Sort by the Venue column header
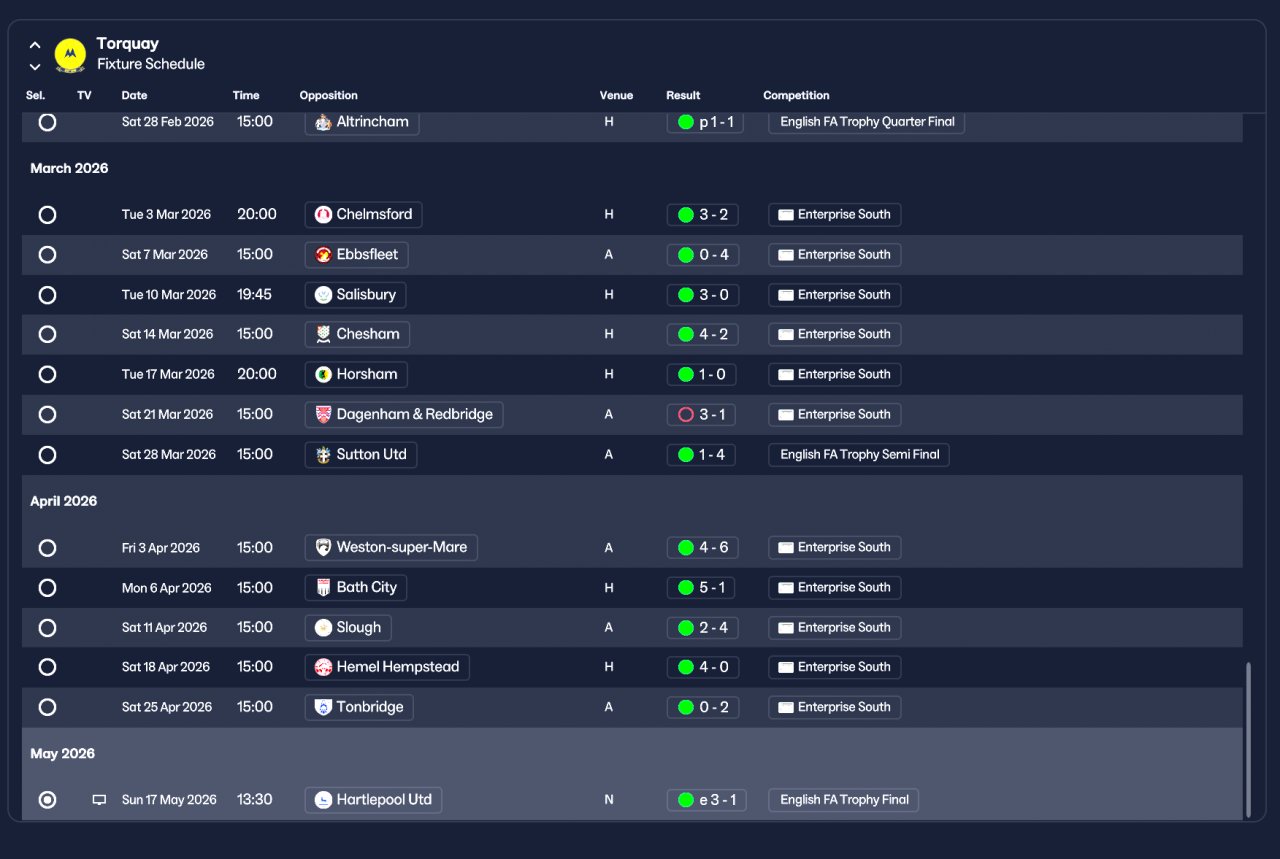The width and height of the screenshot is (1280, 859). point(616,96)
